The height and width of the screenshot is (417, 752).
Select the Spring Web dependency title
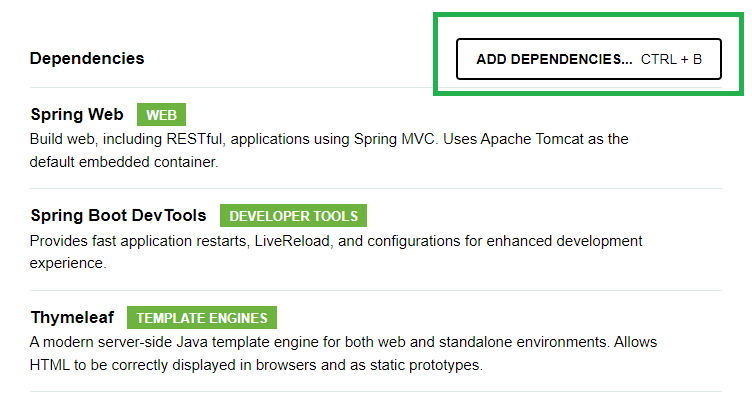coord(77,114)
